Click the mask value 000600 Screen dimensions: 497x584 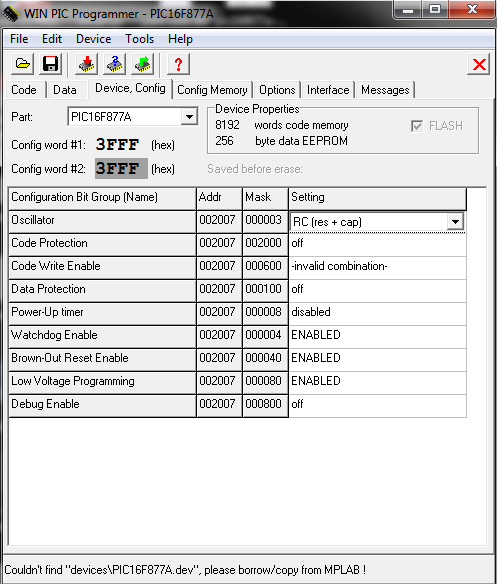click(x=265, y=267)
